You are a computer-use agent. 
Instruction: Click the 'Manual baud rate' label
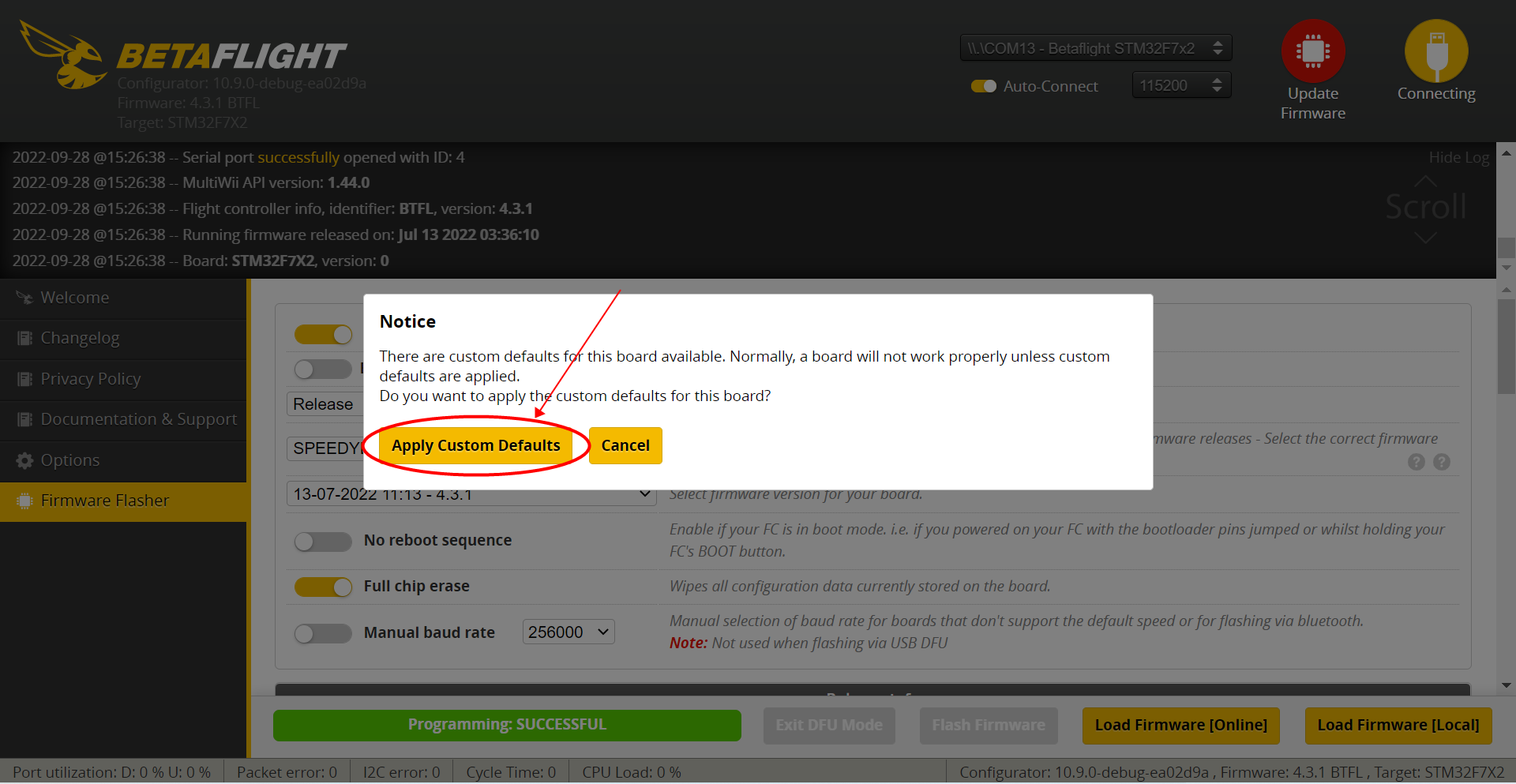429,632
